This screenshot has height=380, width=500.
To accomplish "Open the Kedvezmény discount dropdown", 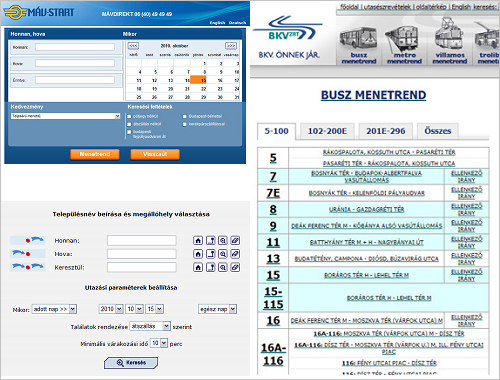I will (65, 116).
